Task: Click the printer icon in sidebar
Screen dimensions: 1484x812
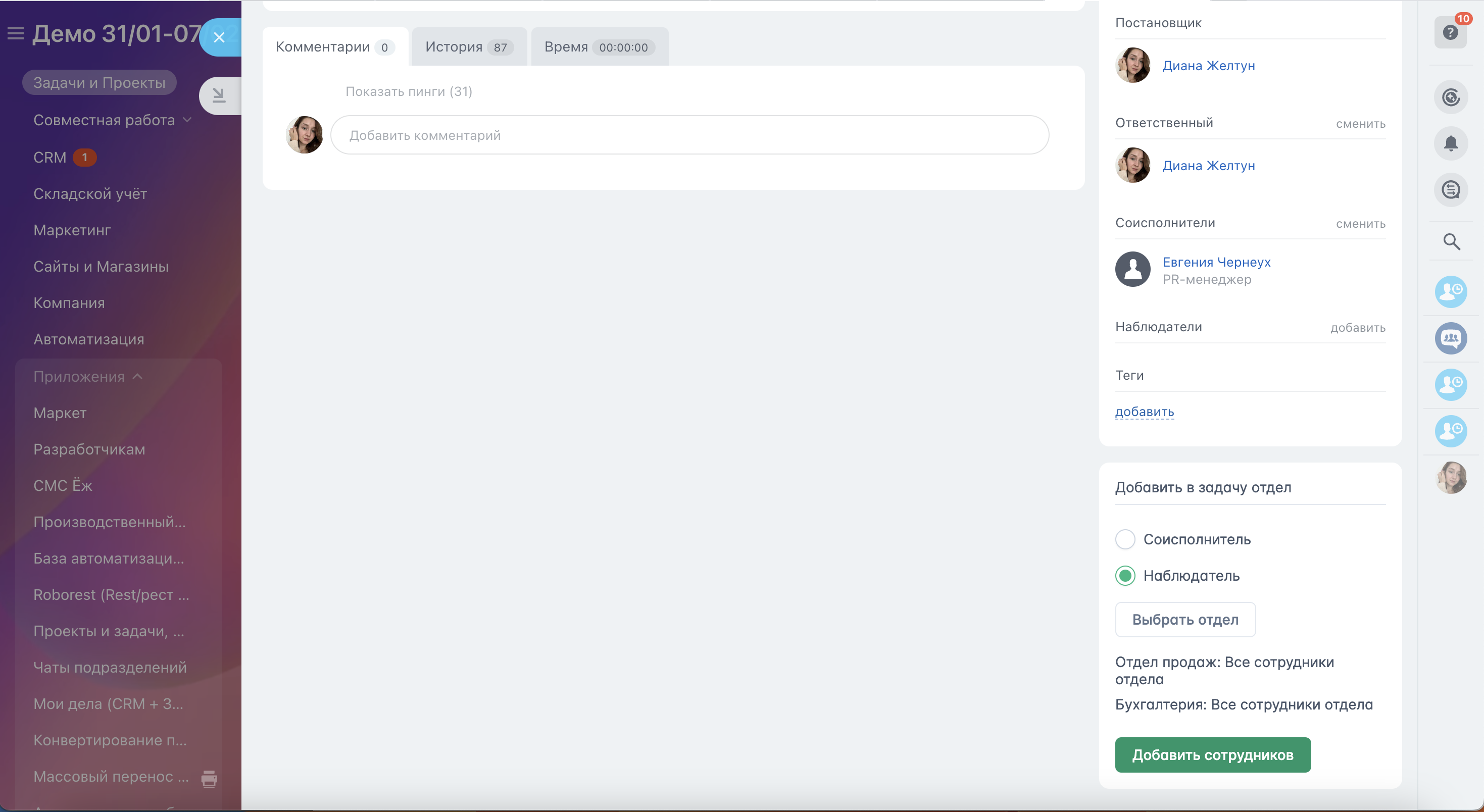Action: (209, 778)
